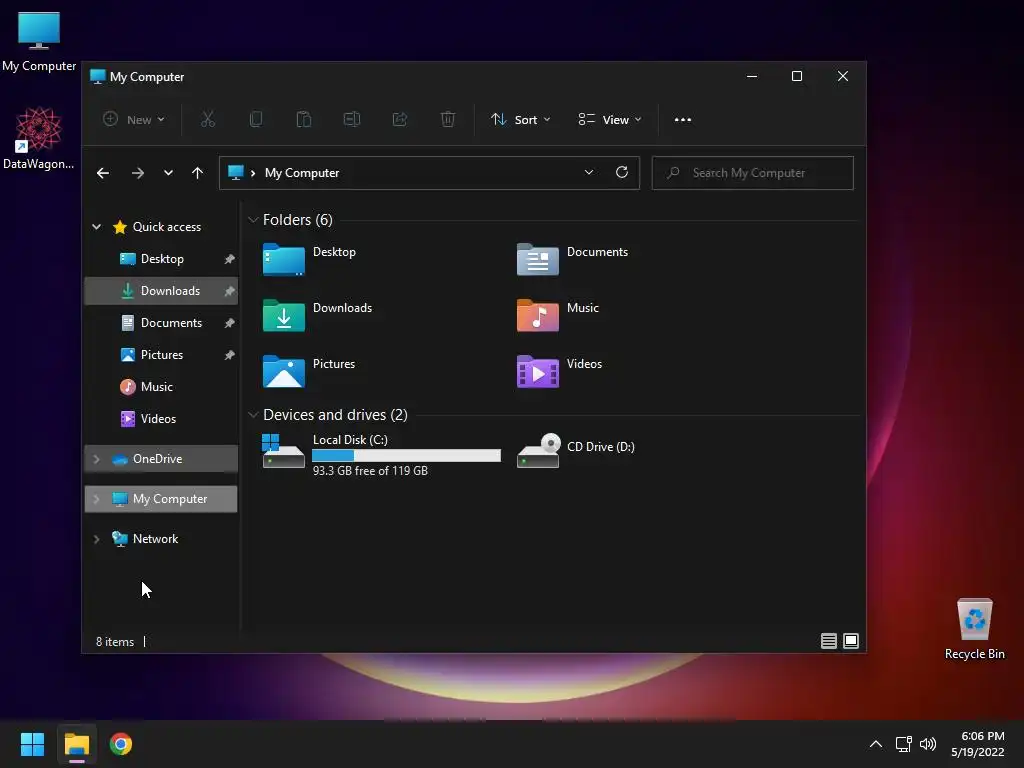Open the Windows Start menu
The height and width of the screenshot is (768, 1024).
click(32, 744)
